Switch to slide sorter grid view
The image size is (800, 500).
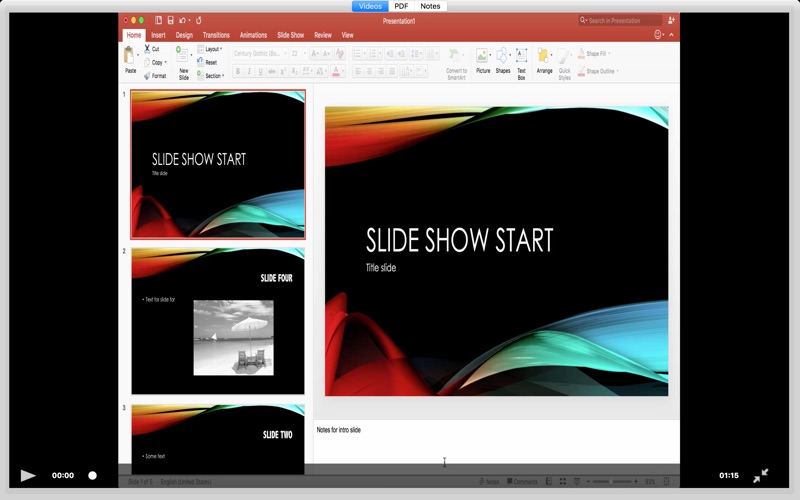click(x=563, y=482)
